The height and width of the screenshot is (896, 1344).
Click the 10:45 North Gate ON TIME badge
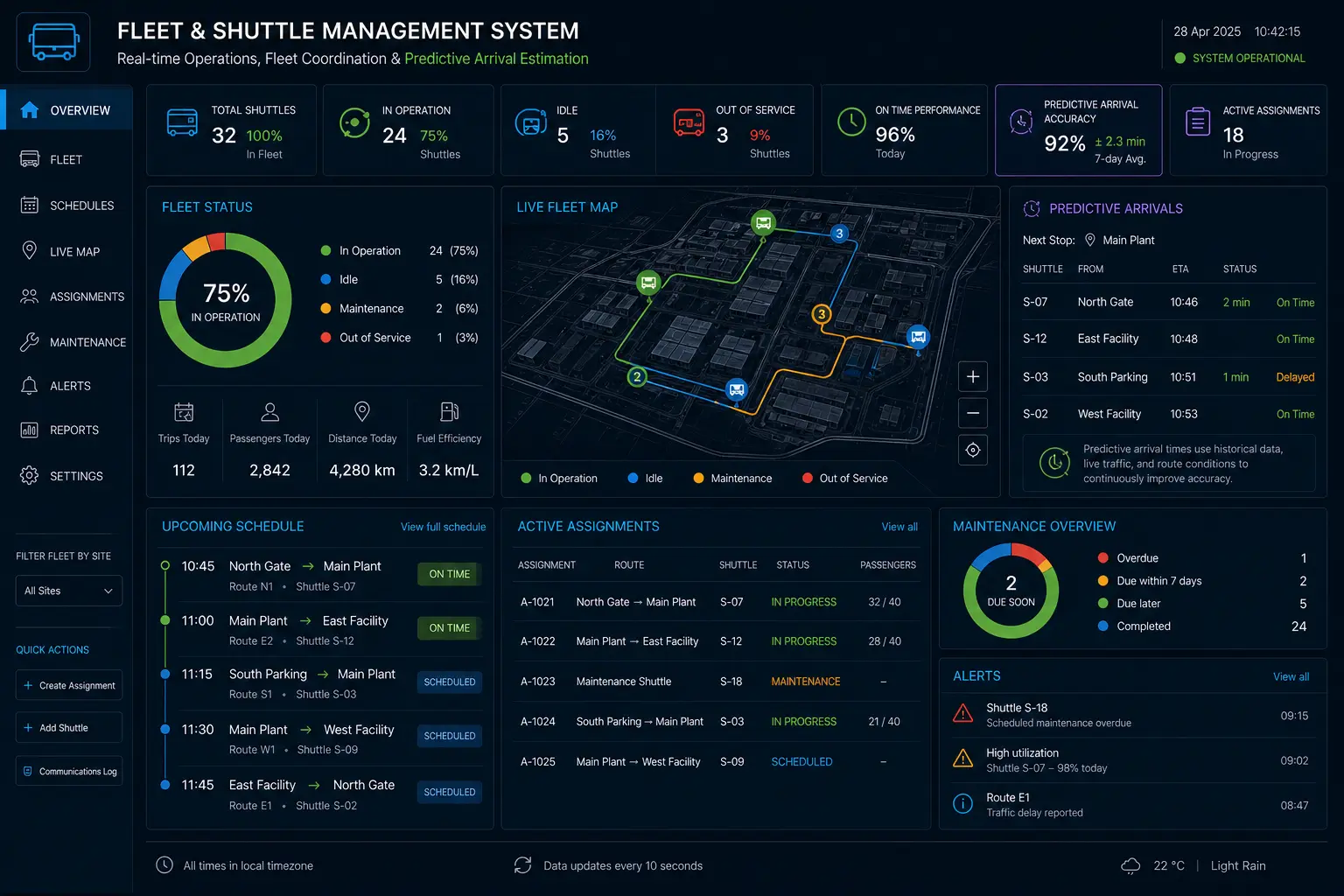point(449,574)
